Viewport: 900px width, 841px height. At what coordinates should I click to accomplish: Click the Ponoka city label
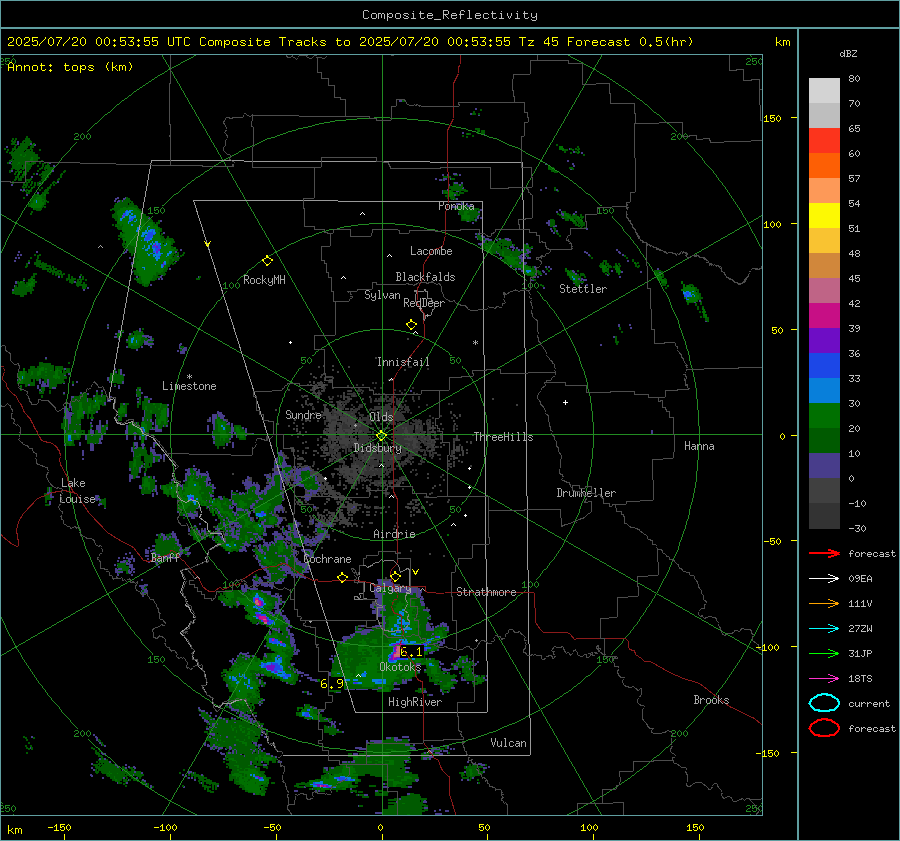[x=456, y=206]
